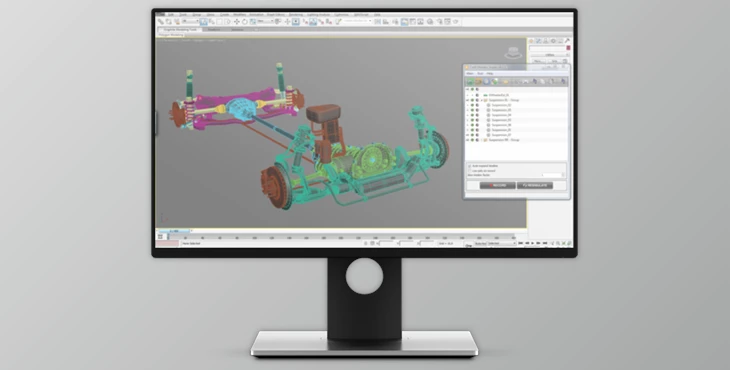730x370 pixels.
Task: Toggle Window/Crossing selection mode
Action: [227, 21]
